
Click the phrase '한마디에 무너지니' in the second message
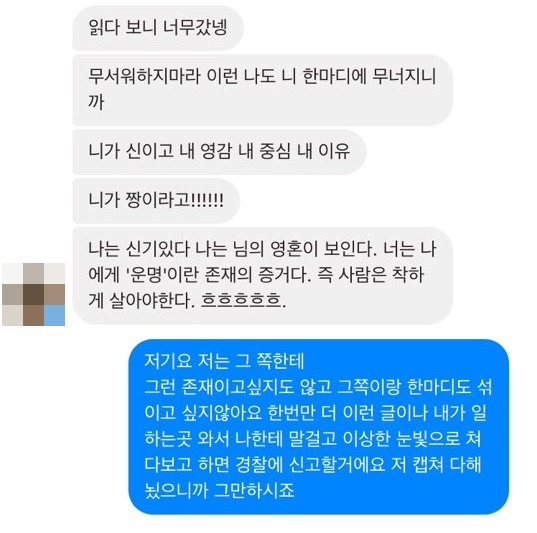point(370,76)
